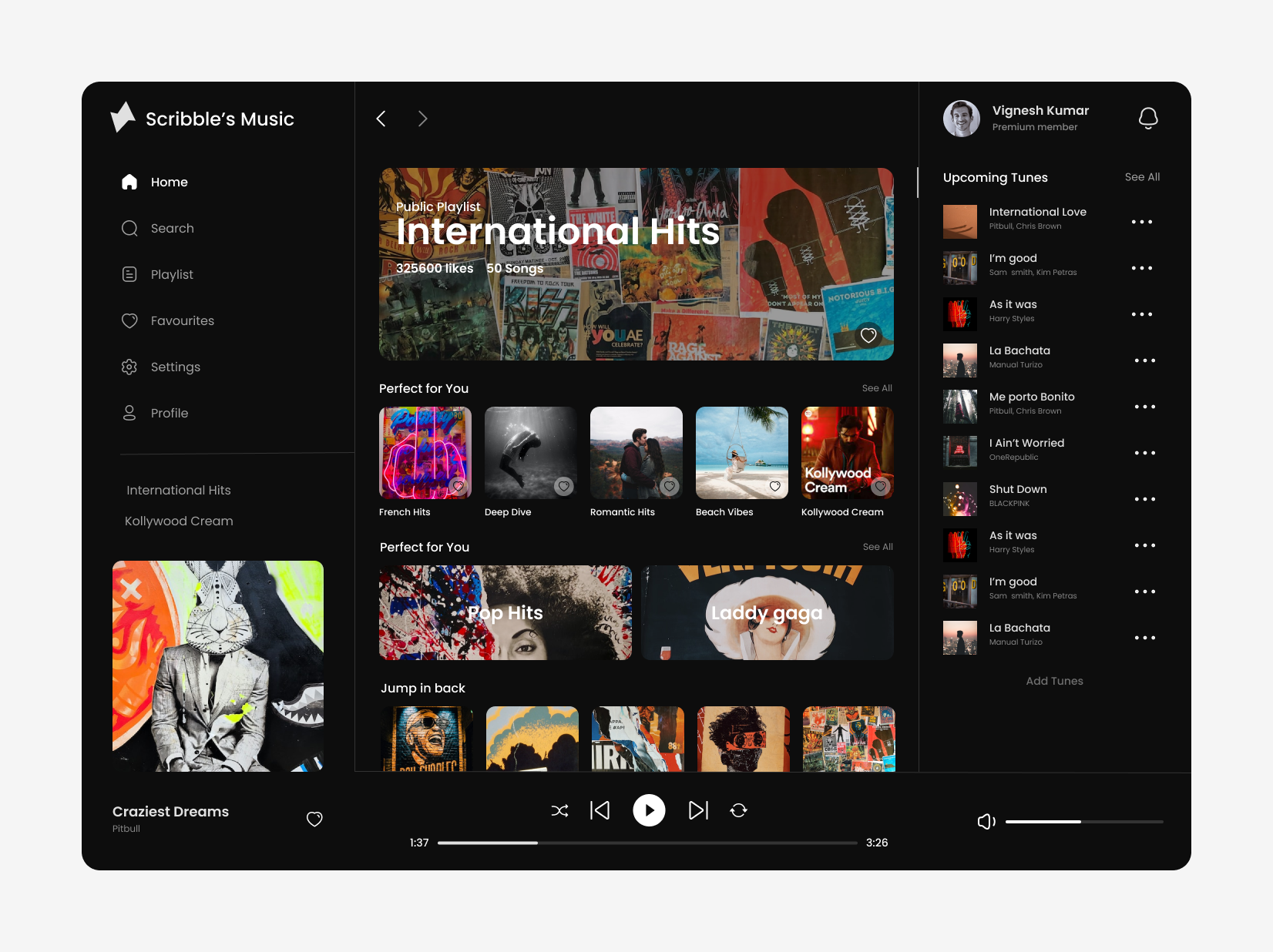Image resolution: width=1273 pixels, height=952 pixels.
Task: Open options for Shut Down
Action: 1145,499
